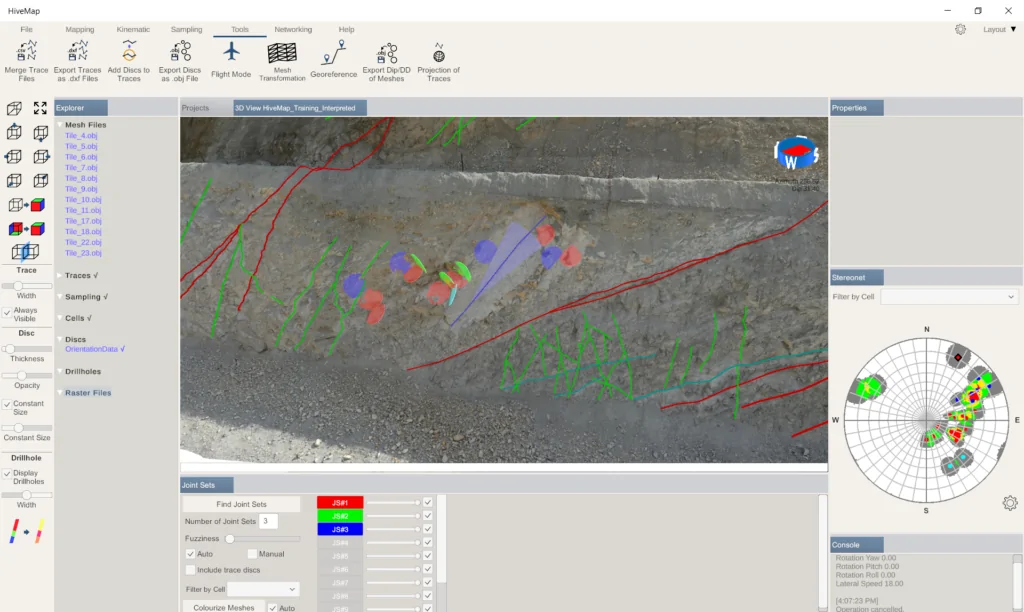The height and width of the screenshot is (612, 1024).
Task: Switch to the Mapping ribbon tab
Action: pyautogui.click(x=80, y=29)
